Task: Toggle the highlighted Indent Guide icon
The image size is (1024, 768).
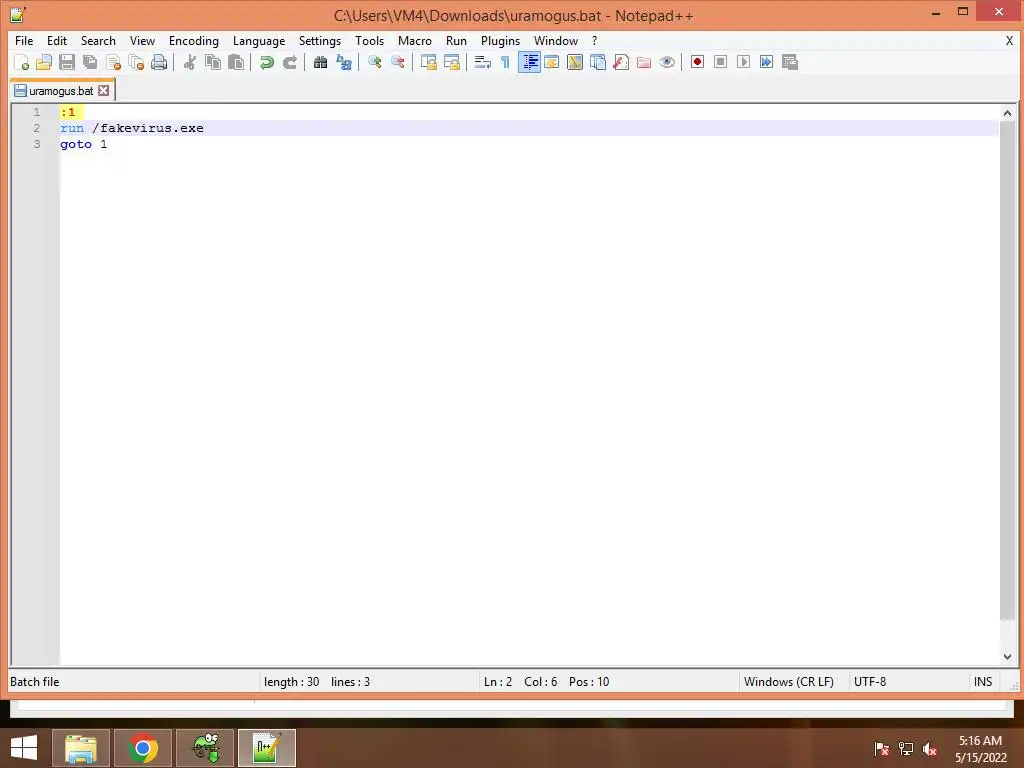Action: click(529, 62)
